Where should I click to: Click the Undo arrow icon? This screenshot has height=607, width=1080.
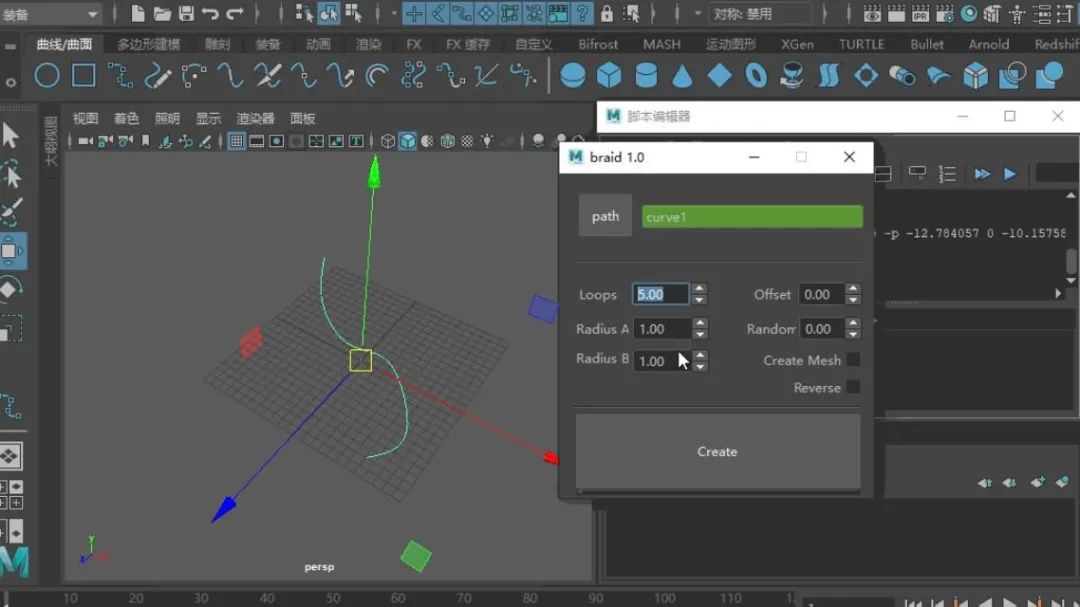tap(210, 13)
